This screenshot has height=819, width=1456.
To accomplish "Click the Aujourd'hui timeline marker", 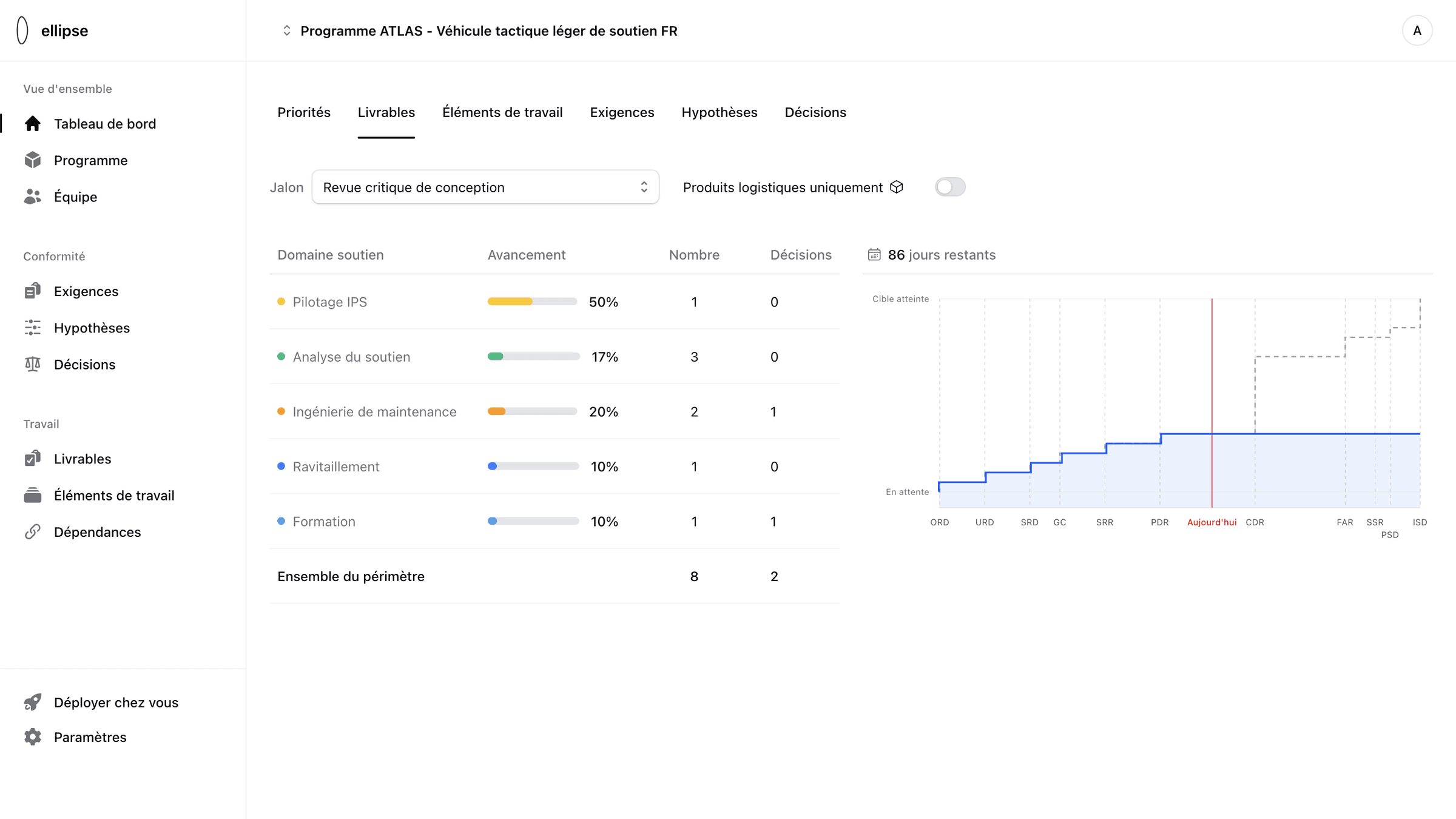I will [x=1212, y=522].
